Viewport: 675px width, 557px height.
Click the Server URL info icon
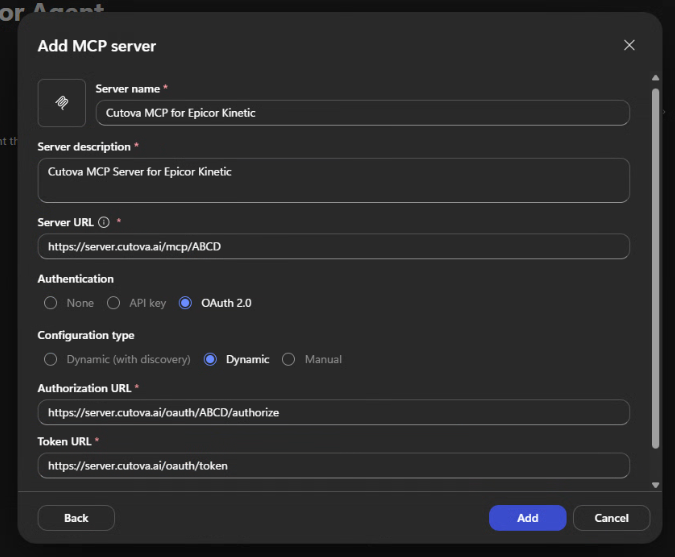(104, 222)
